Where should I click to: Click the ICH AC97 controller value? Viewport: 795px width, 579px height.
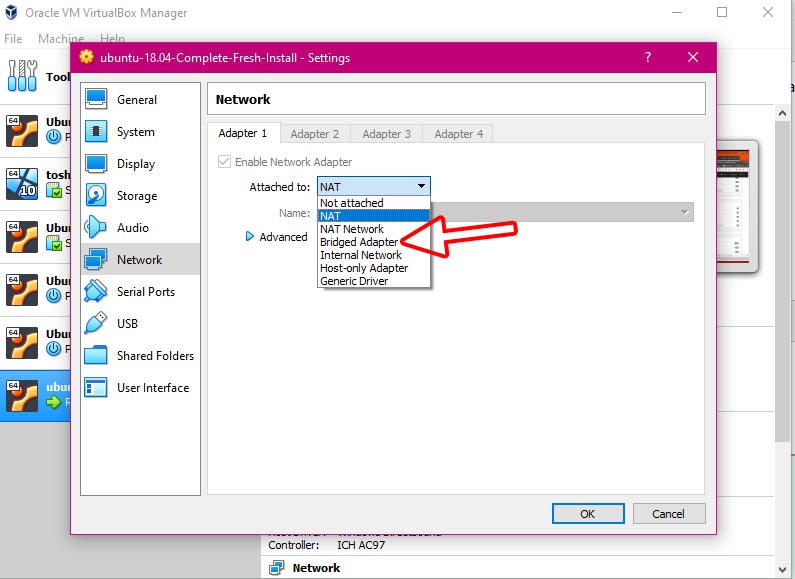[361, 545]
